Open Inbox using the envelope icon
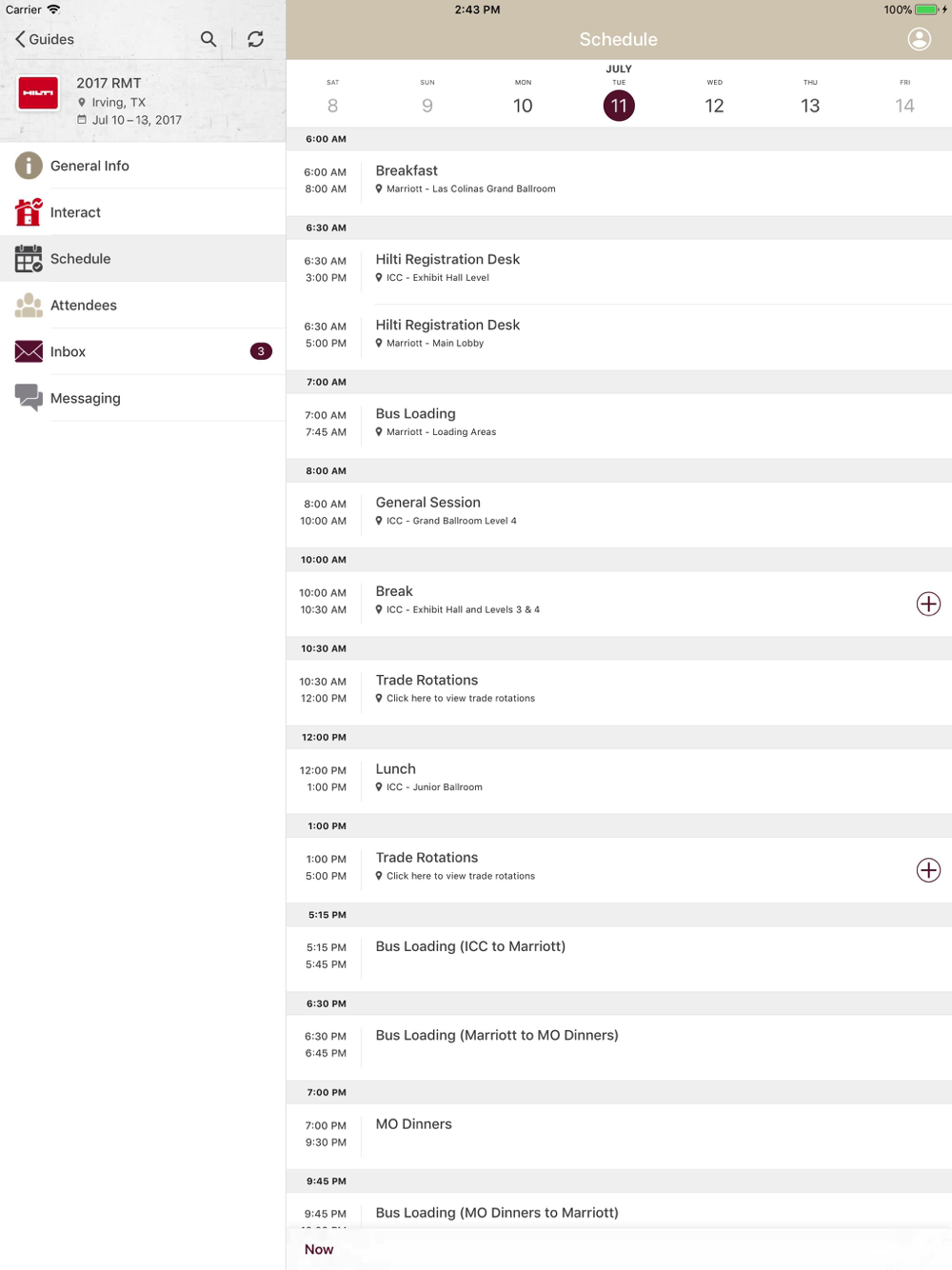This screenshot has height=1270, width=952. [x=29, y=351]
